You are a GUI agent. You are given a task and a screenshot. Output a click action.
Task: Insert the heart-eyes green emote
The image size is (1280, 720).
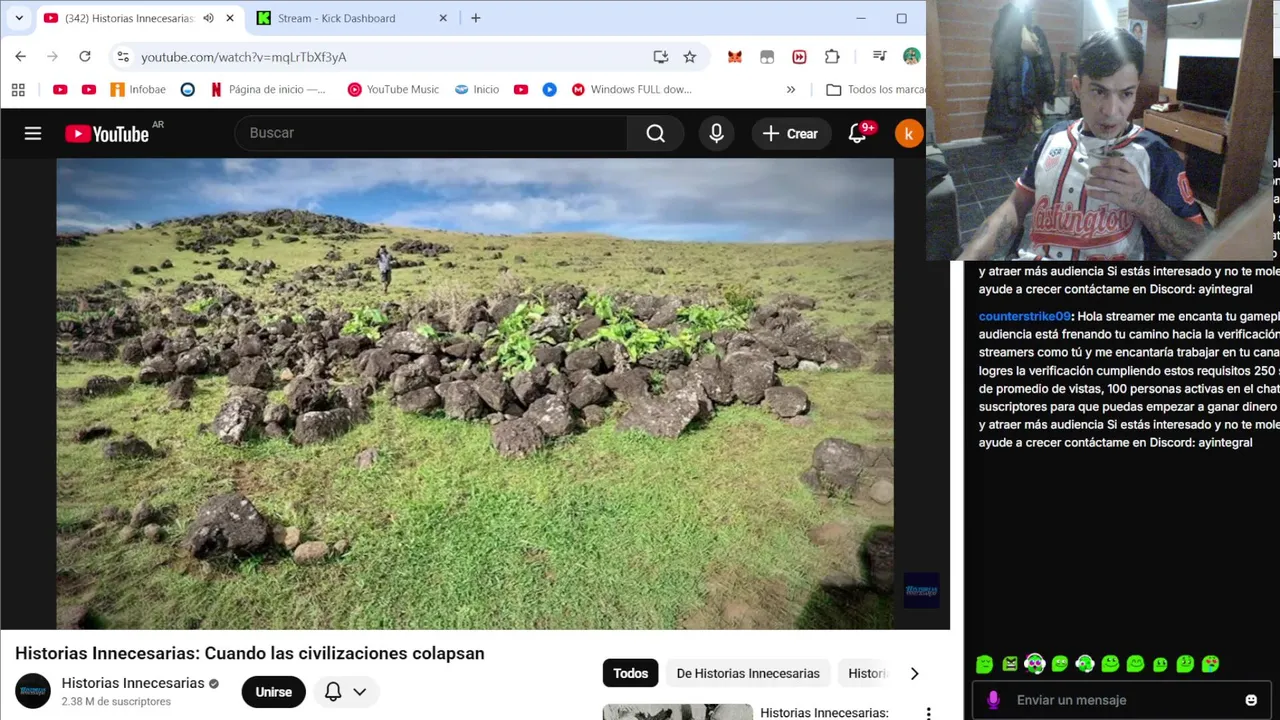pos(1210,664)
